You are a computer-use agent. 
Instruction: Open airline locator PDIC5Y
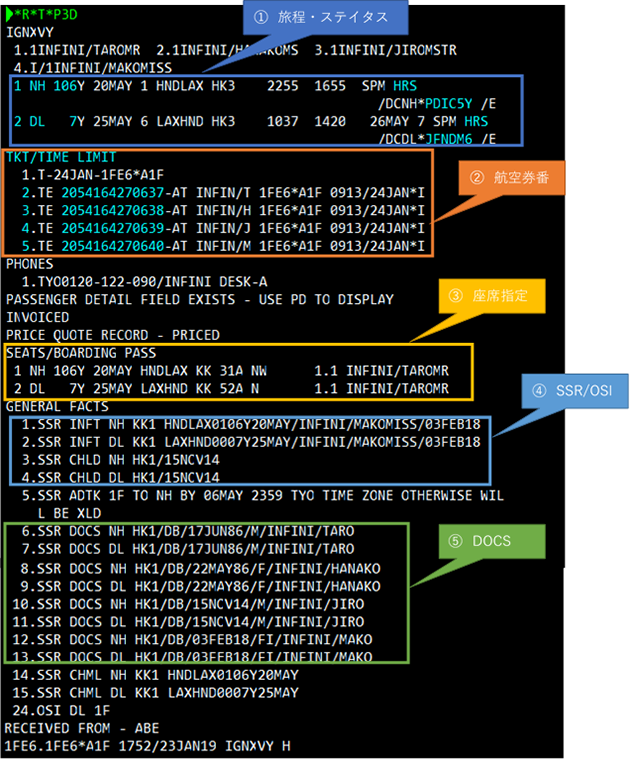(x=449, y=104)
